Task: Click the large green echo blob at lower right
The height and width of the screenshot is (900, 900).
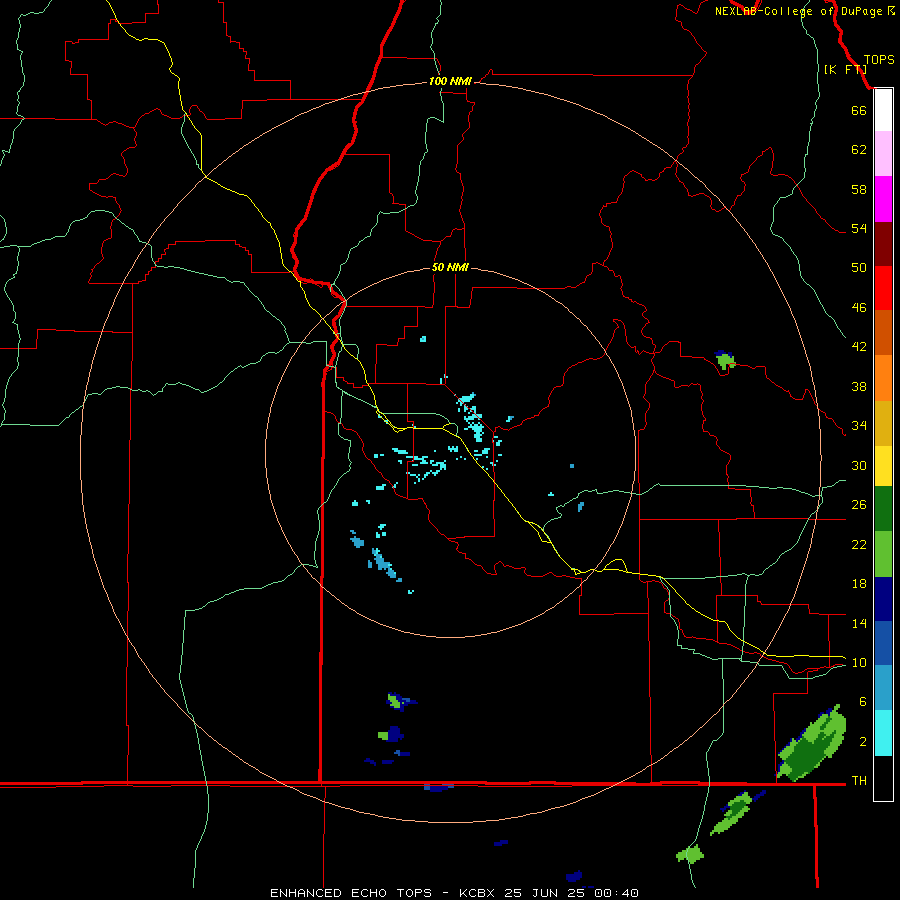Action: 812,744
